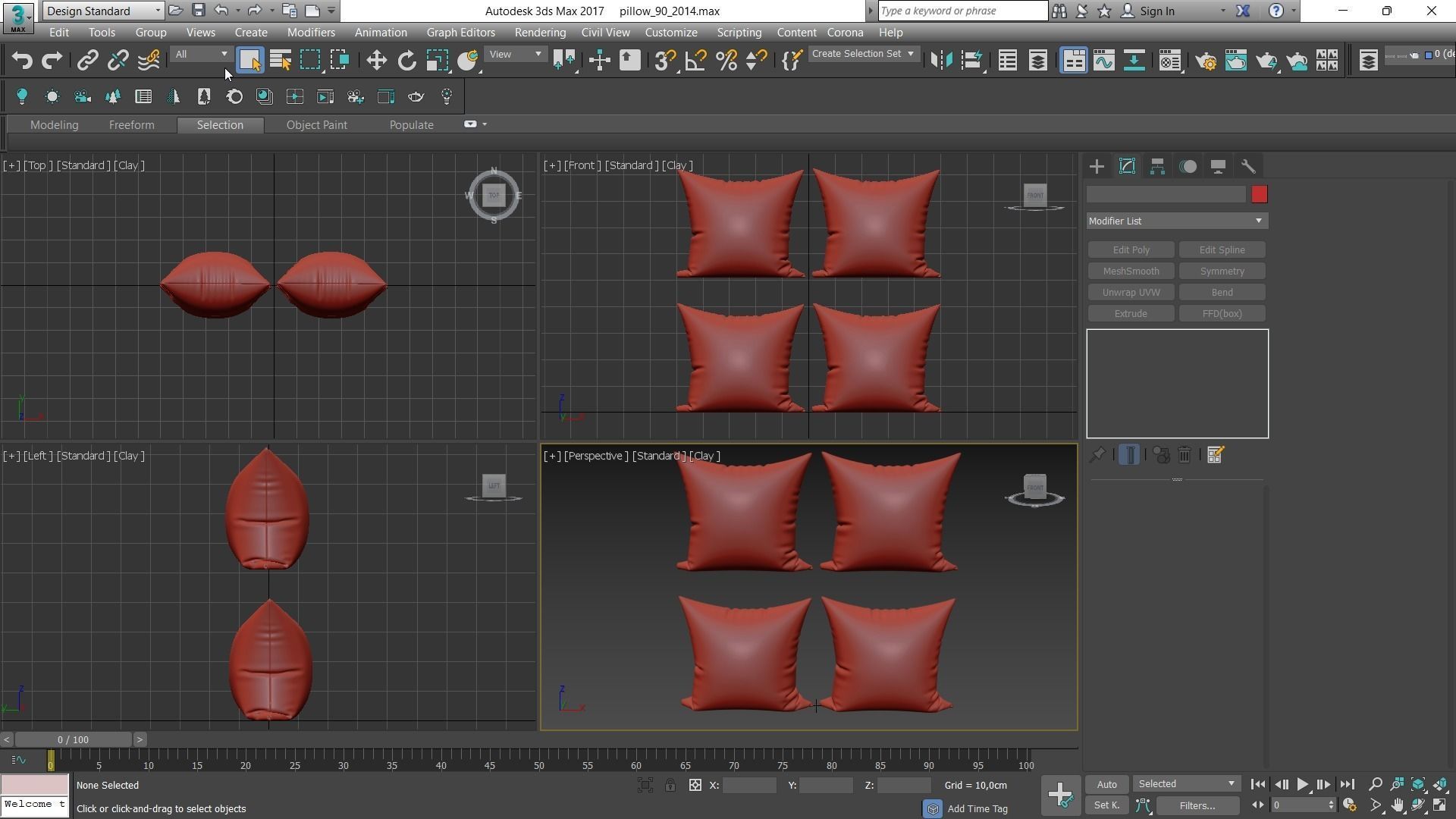Click Configure Modifier Sets icon
The height and width of the screenshot is (819, 1456).
pyautogui.click(x=1215, y=454)
